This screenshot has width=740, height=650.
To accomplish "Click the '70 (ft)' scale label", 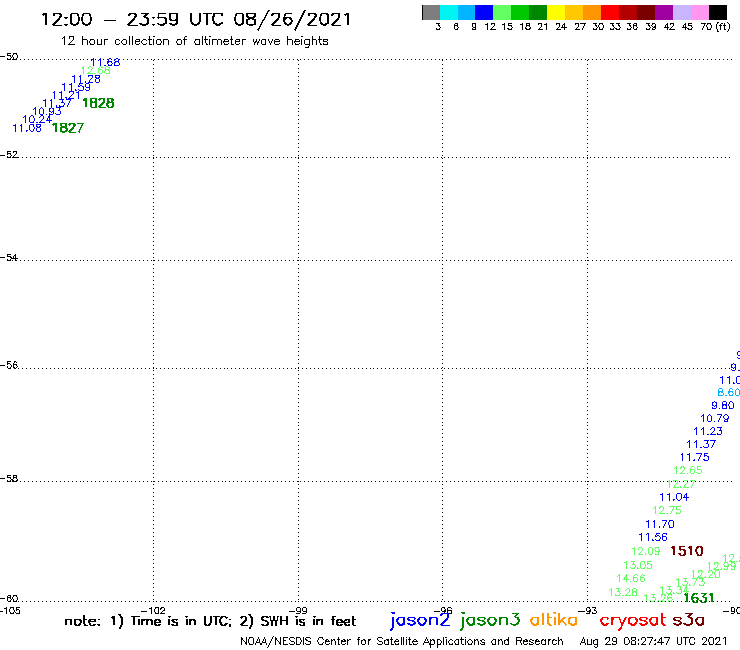I will click(715, 27).
